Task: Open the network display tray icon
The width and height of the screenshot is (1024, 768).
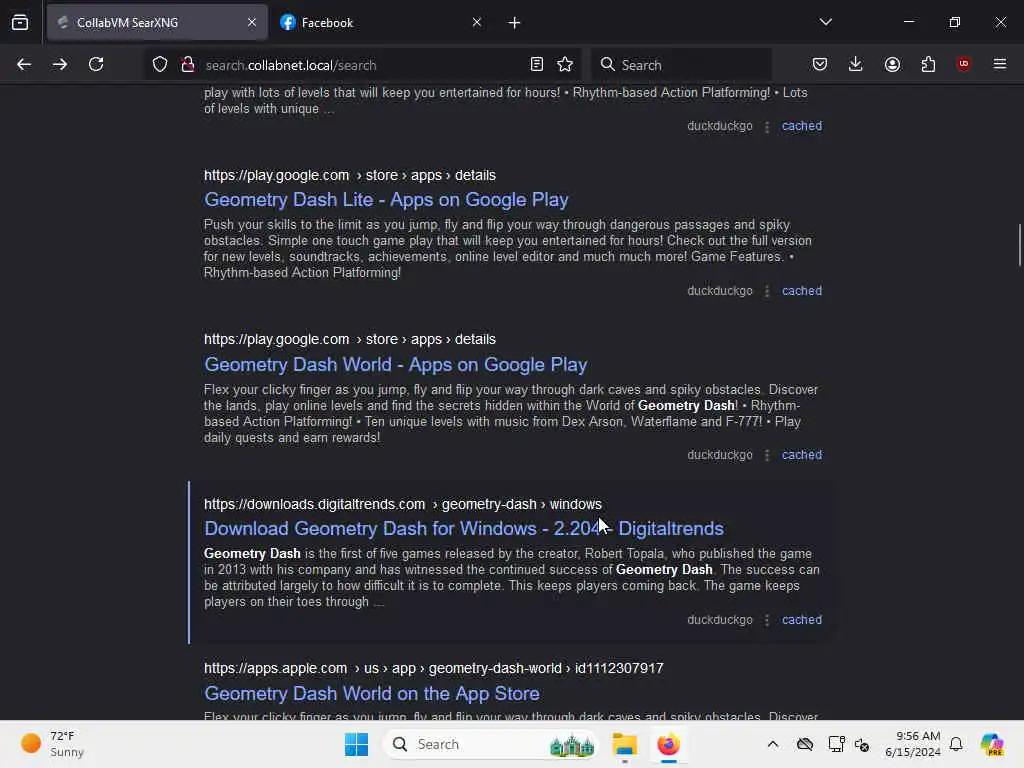Action: pyautogui.click(x=836, y=744)
